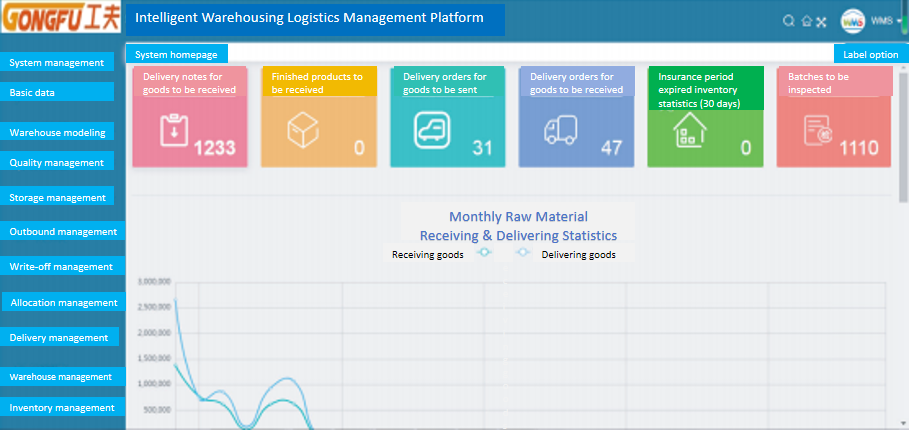Screen dimensions: 909x431
Task: Open Storage management menu
Action: click(x=57, y=197)
